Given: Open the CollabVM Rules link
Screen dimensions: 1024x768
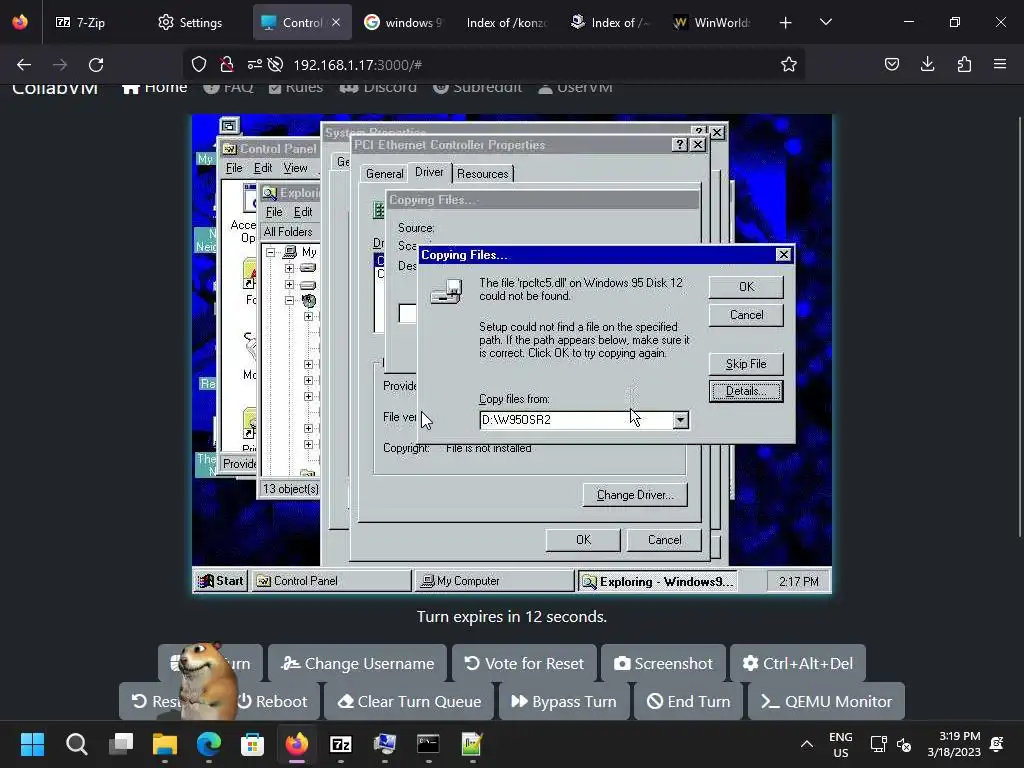Looking at the screenshot, I should 296,88.
